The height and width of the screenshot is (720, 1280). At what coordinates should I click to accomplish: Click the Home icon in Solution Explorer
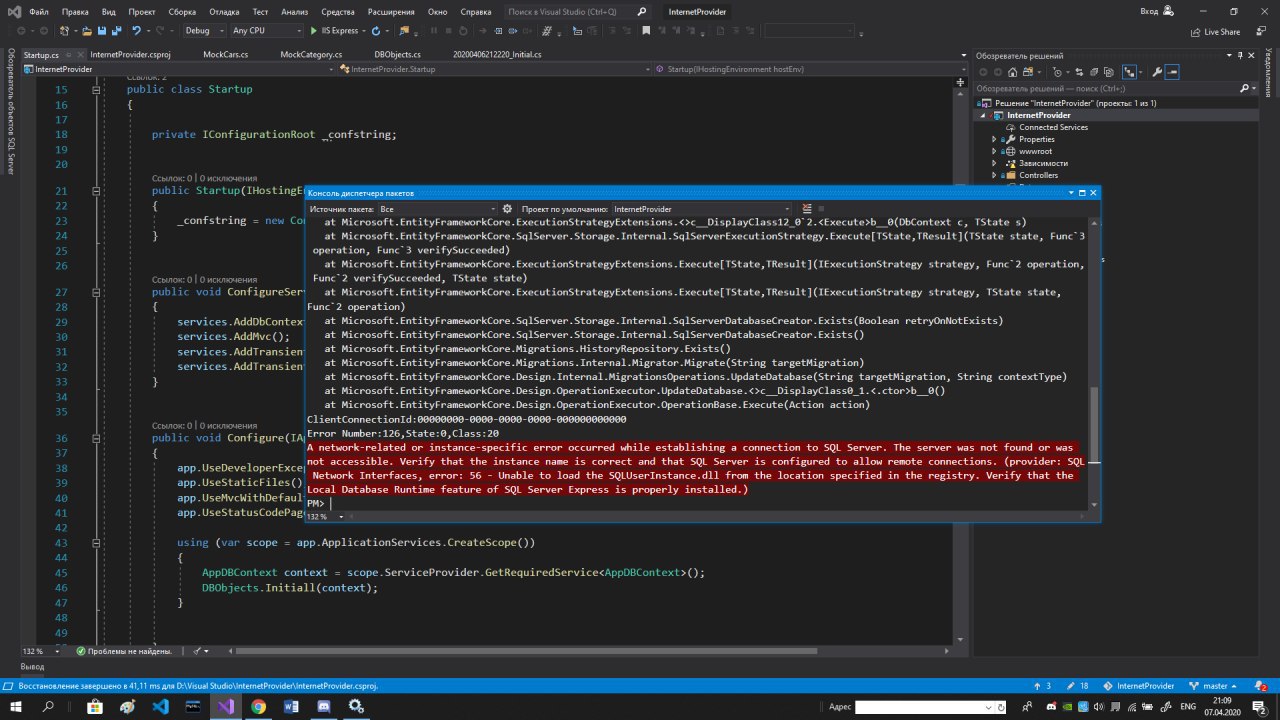click(1013, 72)
